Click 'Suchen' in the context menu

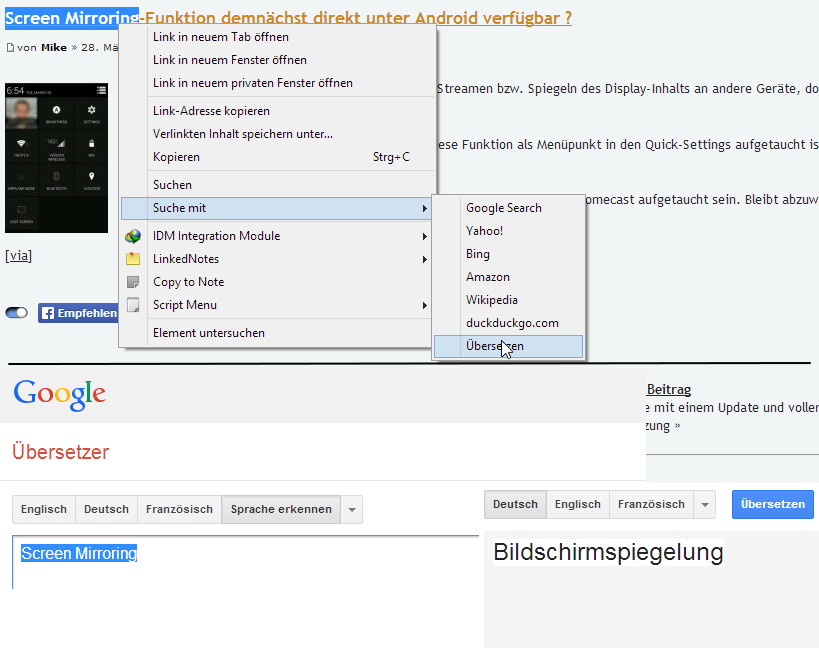278,185
